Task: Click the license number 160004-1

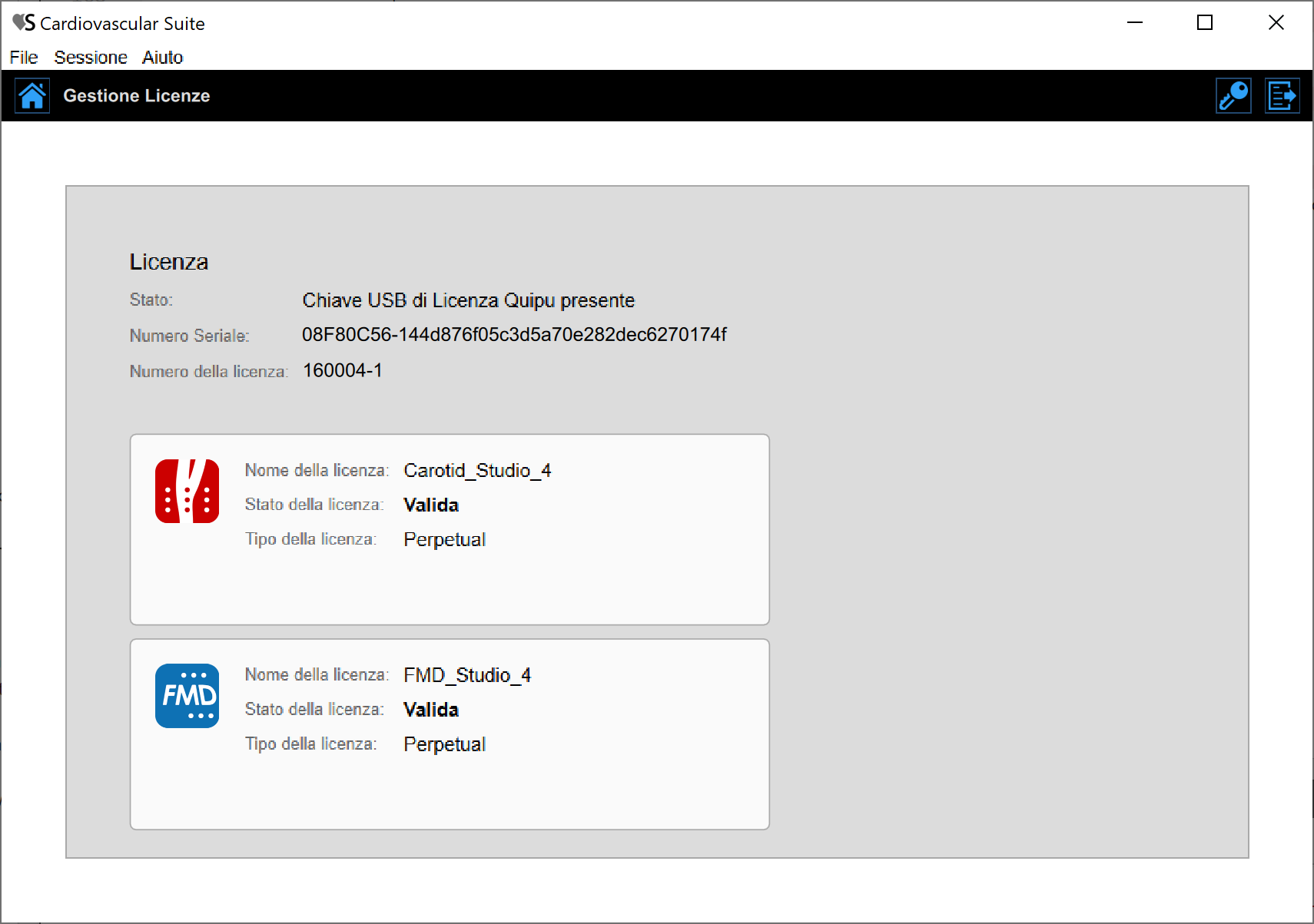Action: click(x=343, y=371)
